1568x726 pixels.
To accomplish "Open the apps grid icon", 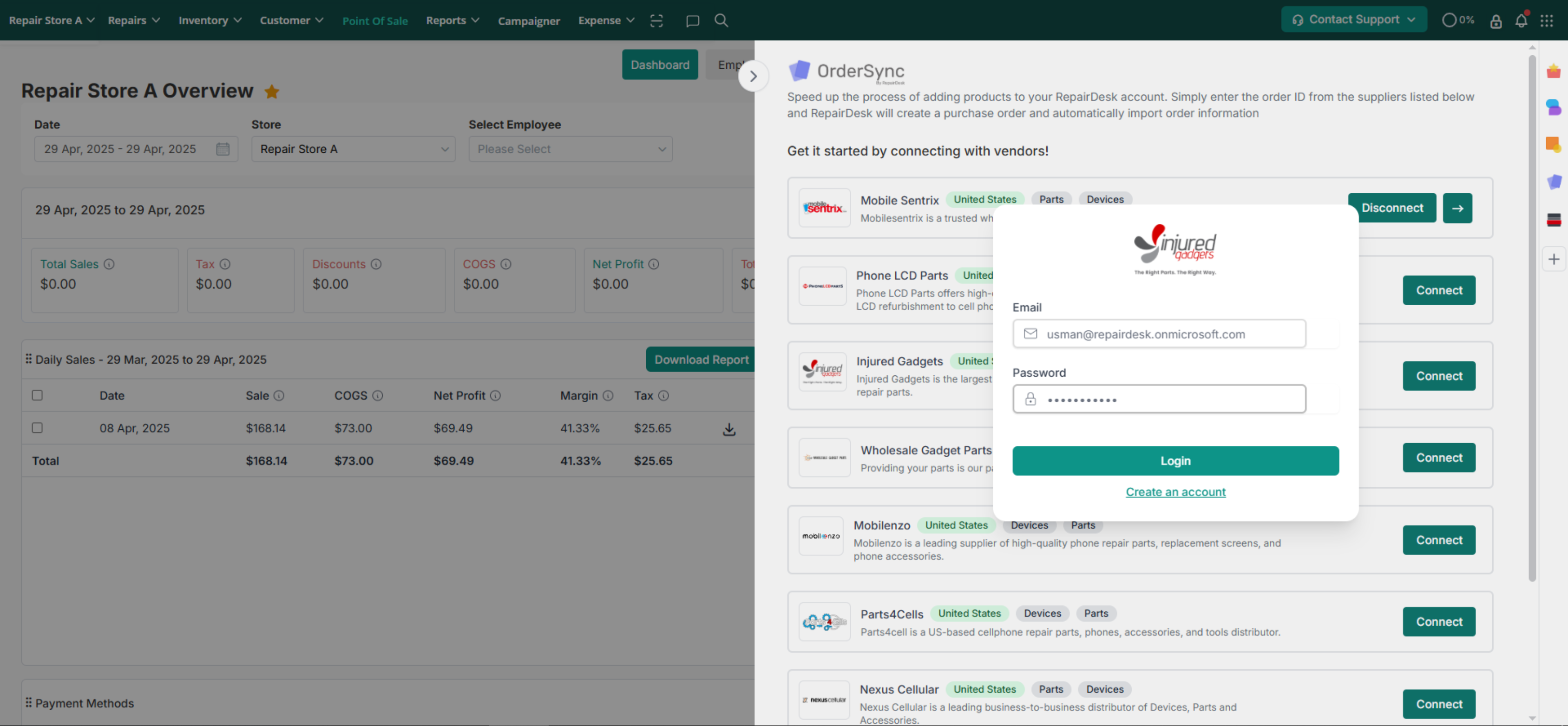I will point(1547,21).
